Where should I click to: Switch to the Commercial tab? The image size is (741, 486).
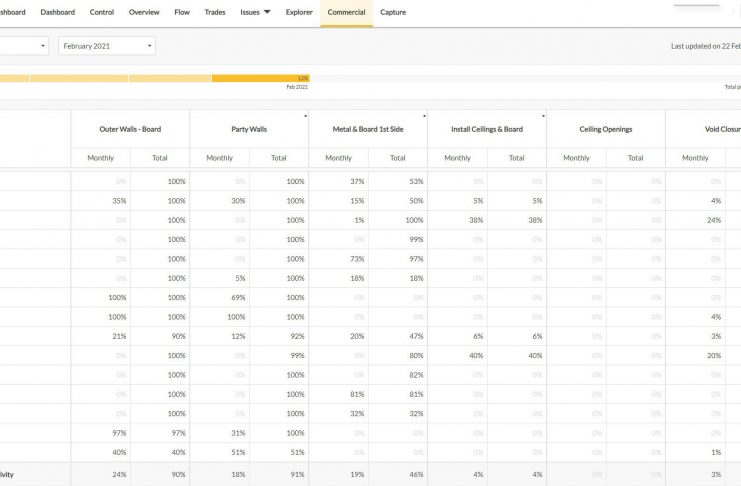[x=346, y=12]
